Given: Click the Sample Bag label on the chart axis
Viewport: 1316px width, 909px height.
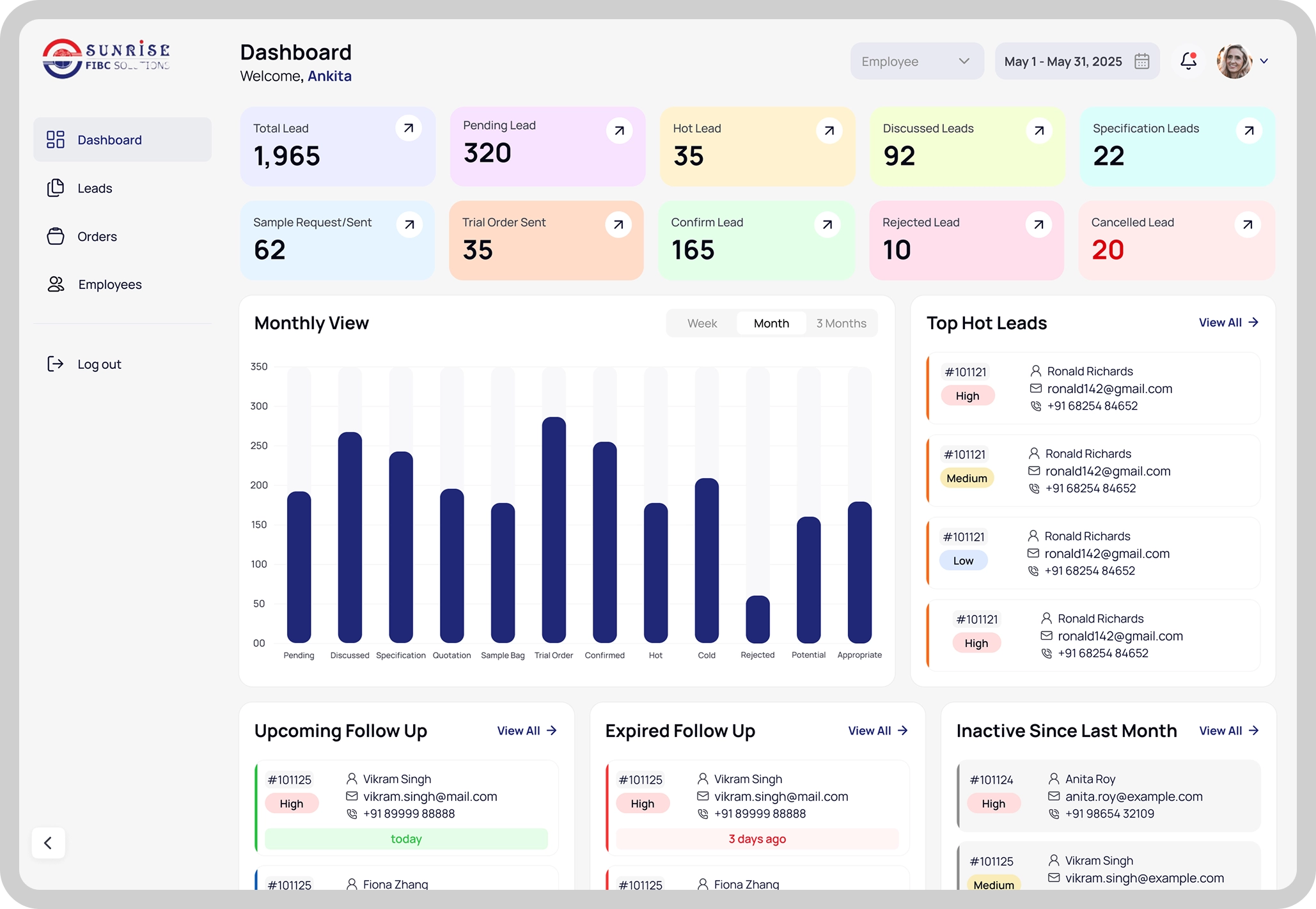Looking at the screenshot, I should 503,655.
